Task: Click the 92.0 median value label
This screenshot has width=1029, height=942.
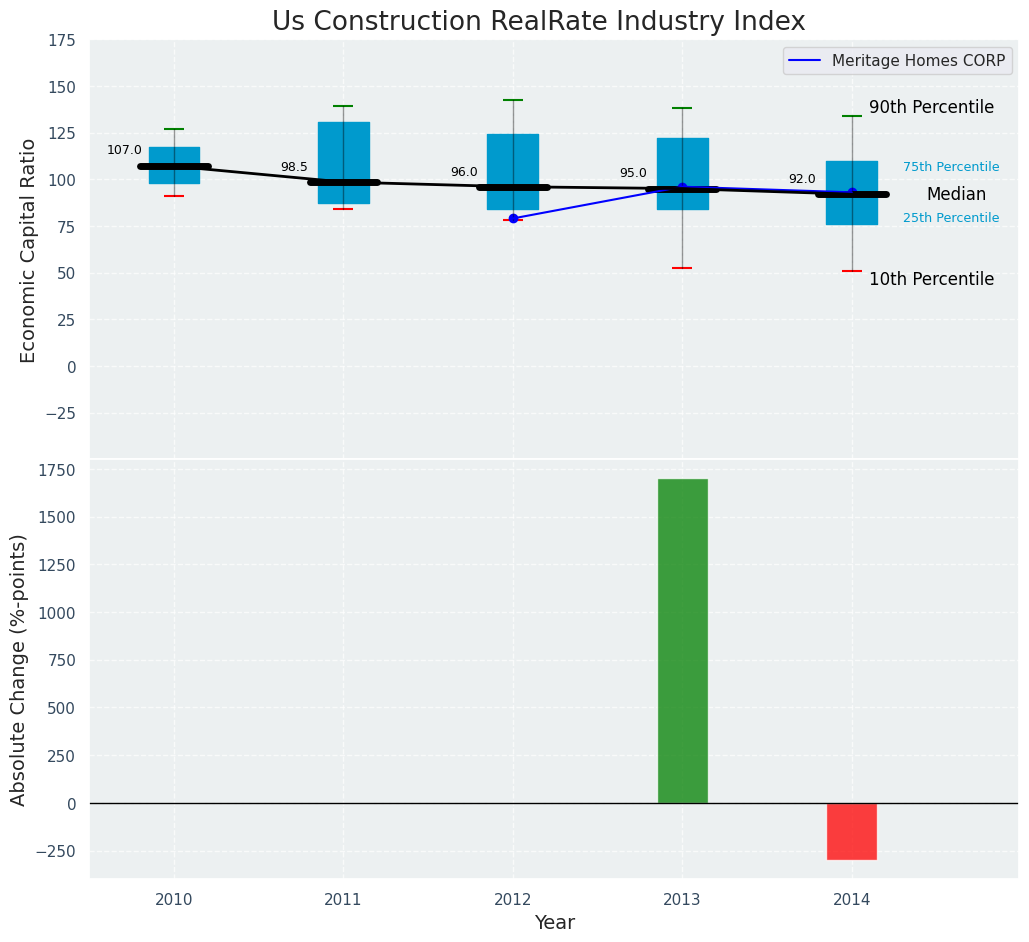Action: tap(802, 179)
